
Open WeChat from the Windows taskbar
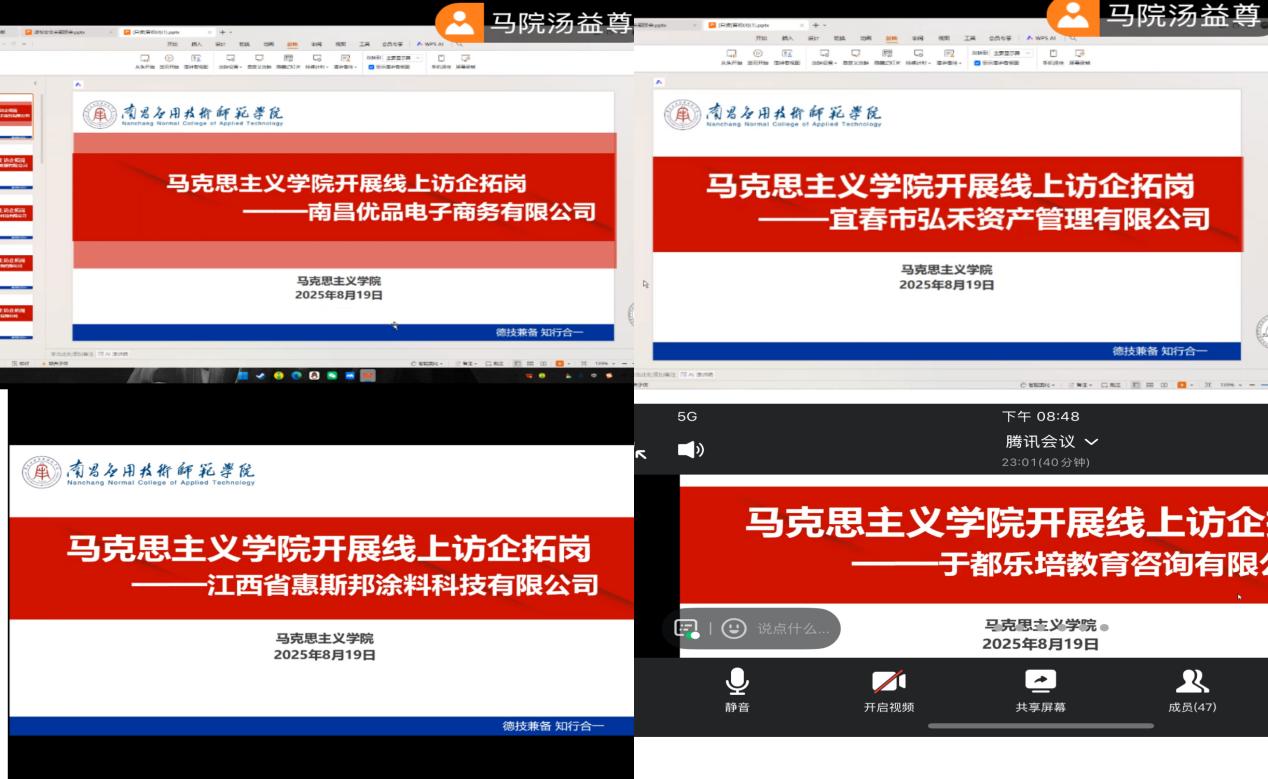pos(332,377)
